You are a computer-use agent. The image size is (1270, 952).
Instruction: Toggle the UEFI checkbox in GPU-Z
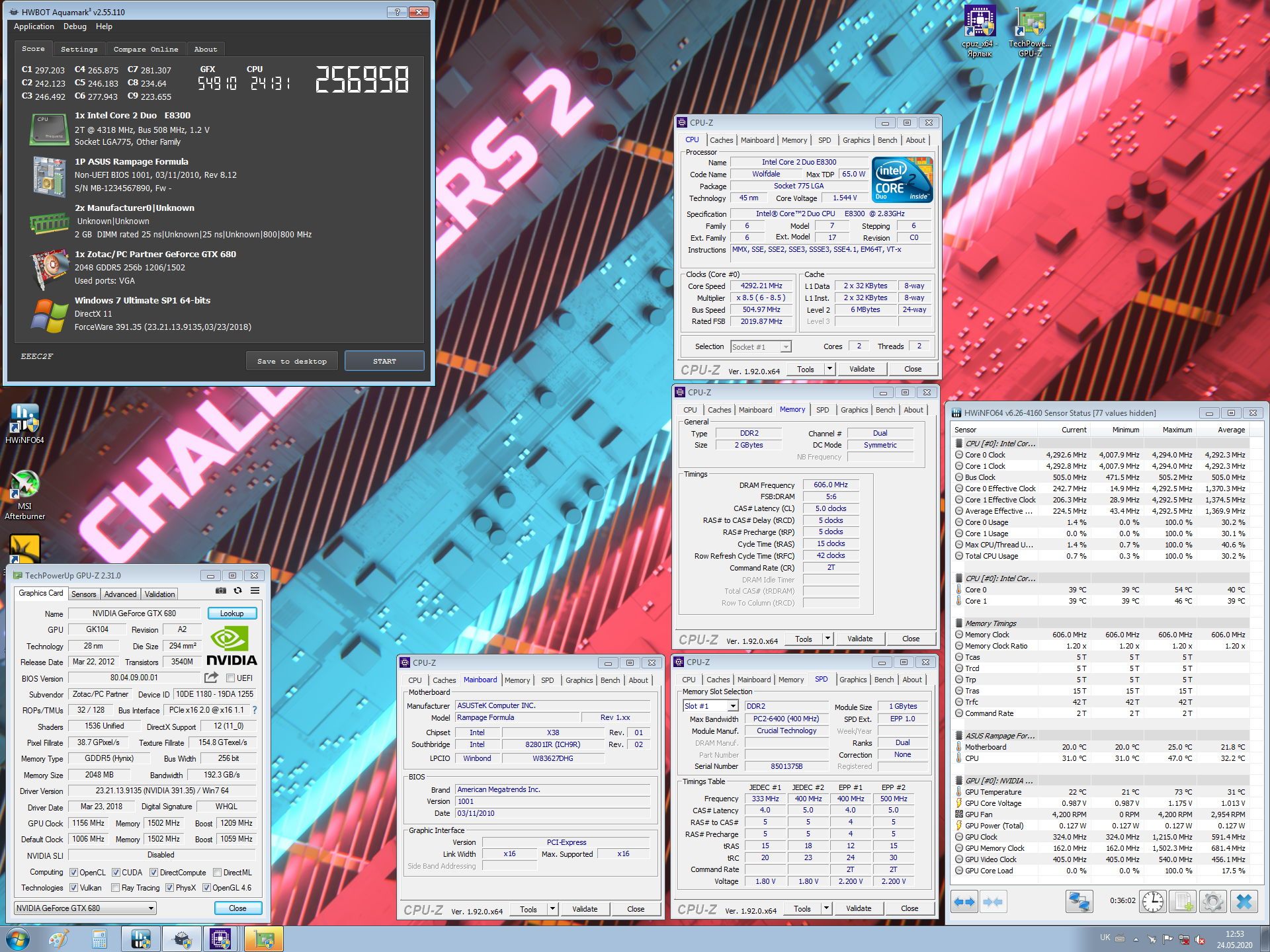click(231, 678)
